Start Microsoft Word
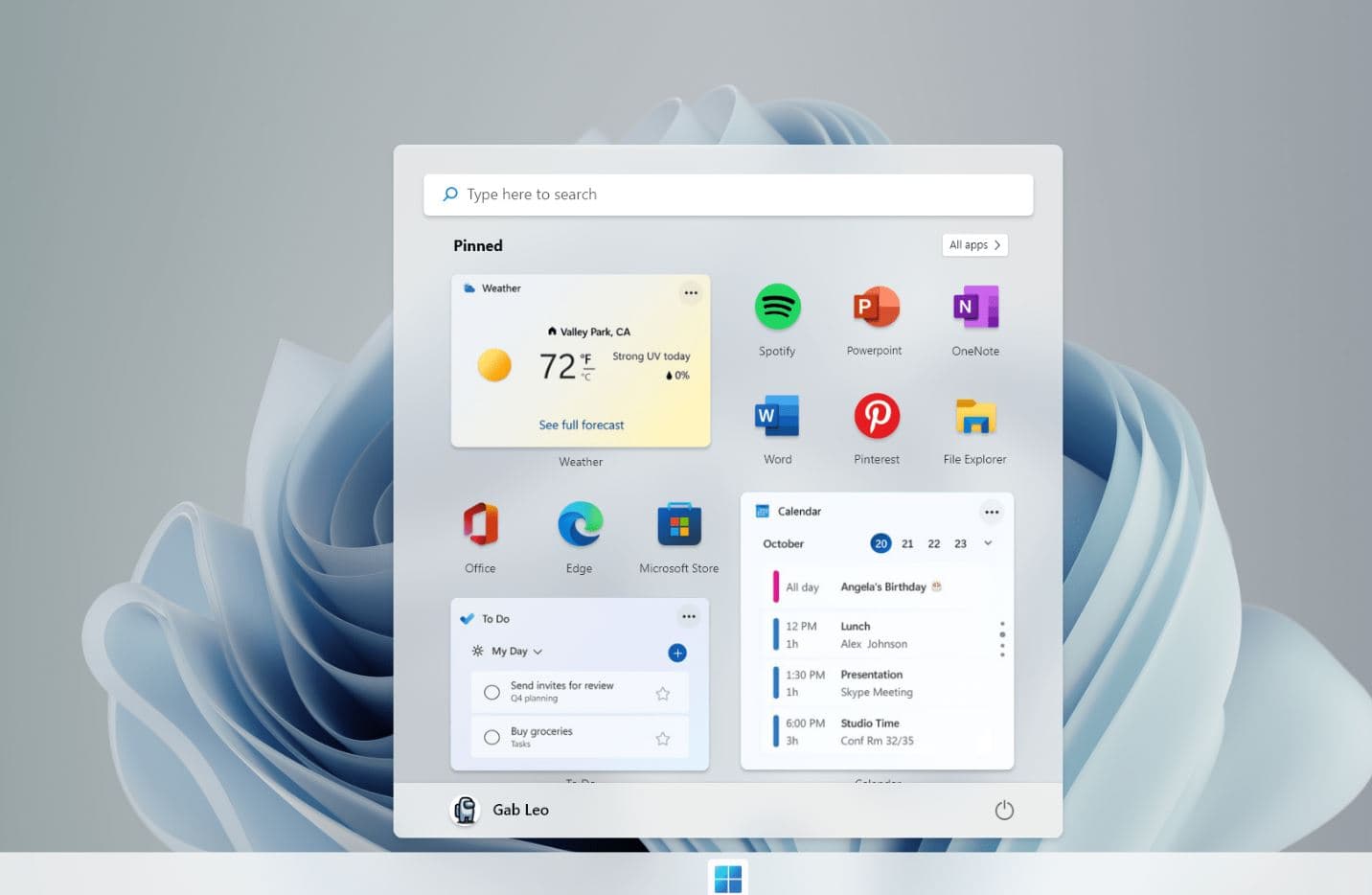 click(x=776, y=414)
